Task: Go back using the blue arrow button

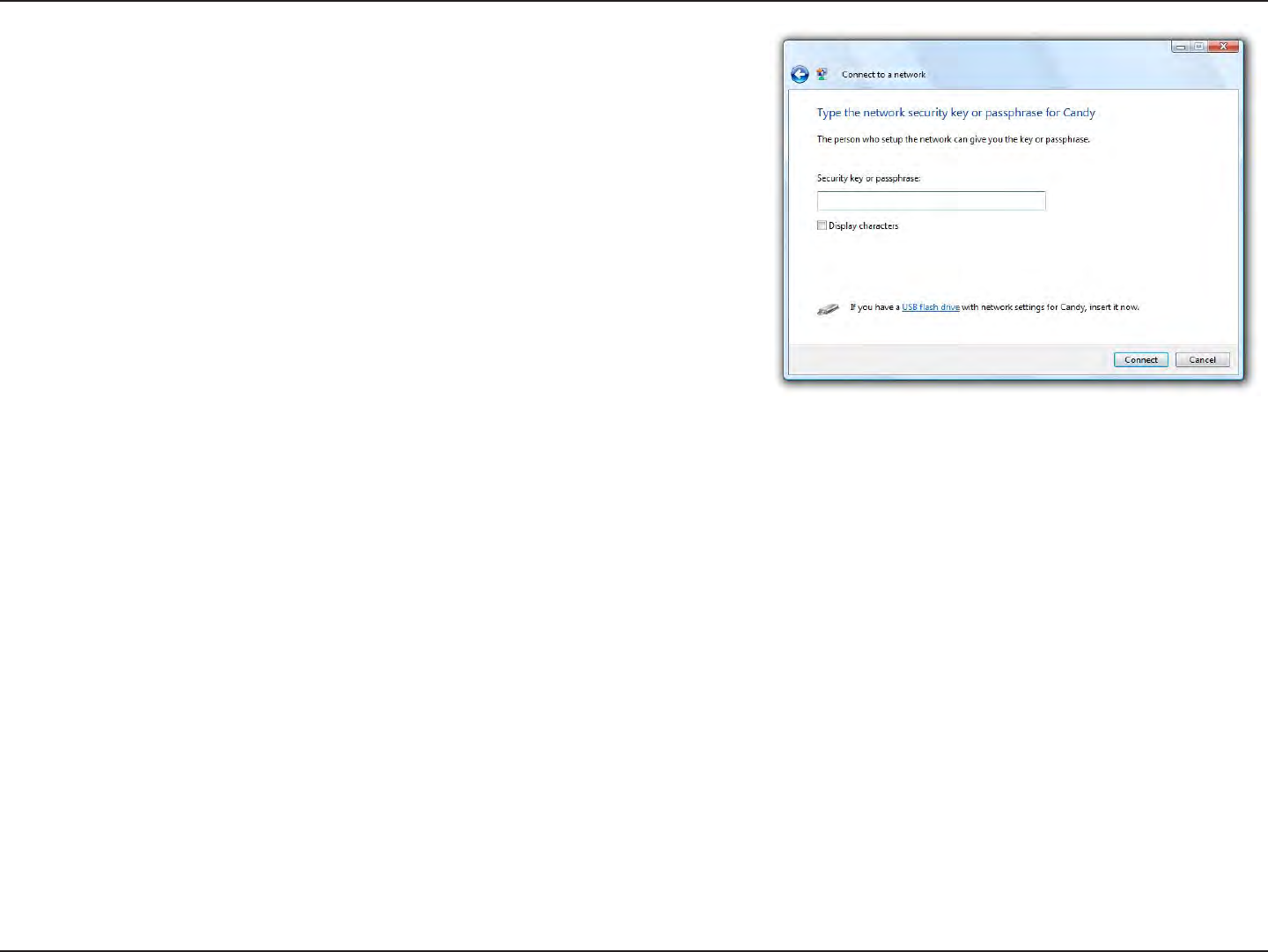Action: [800, 75]
